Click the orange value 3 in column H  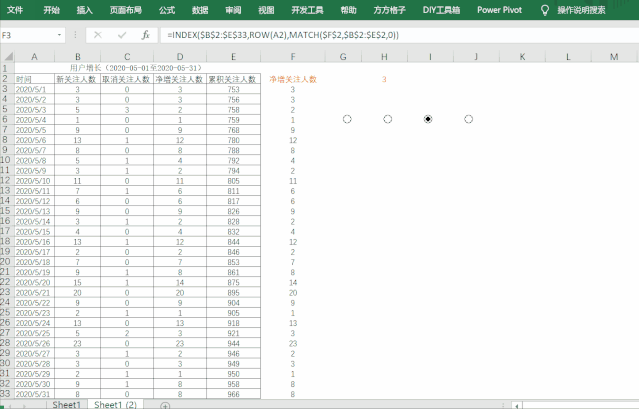point(384,79)
